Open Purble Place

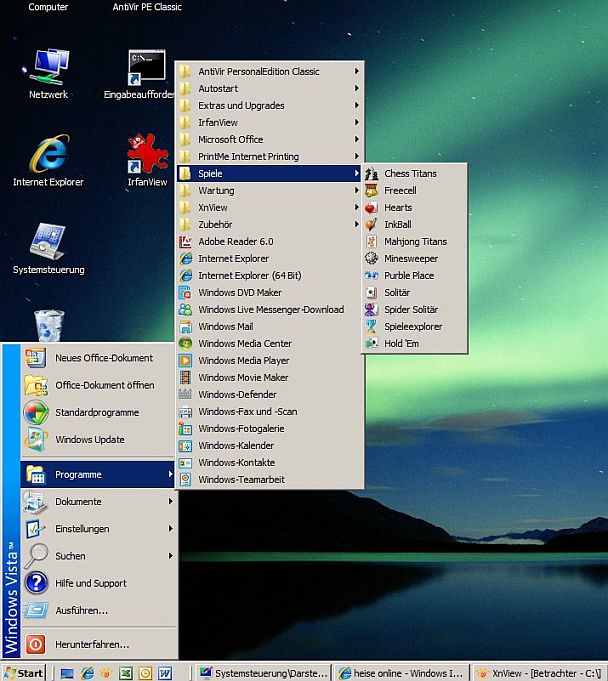pos(414,275)
